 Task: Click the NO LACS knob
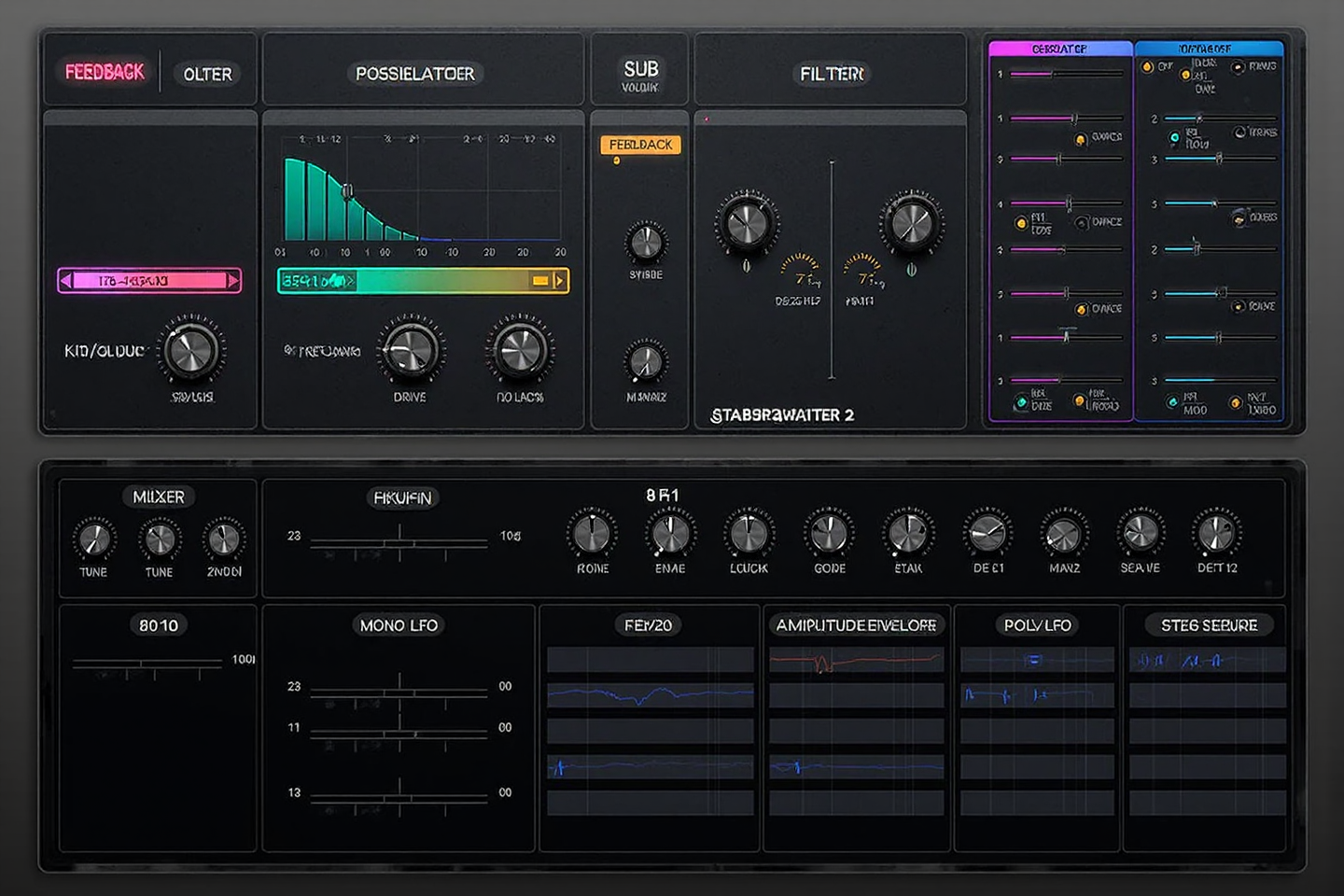tap(520, 351)
